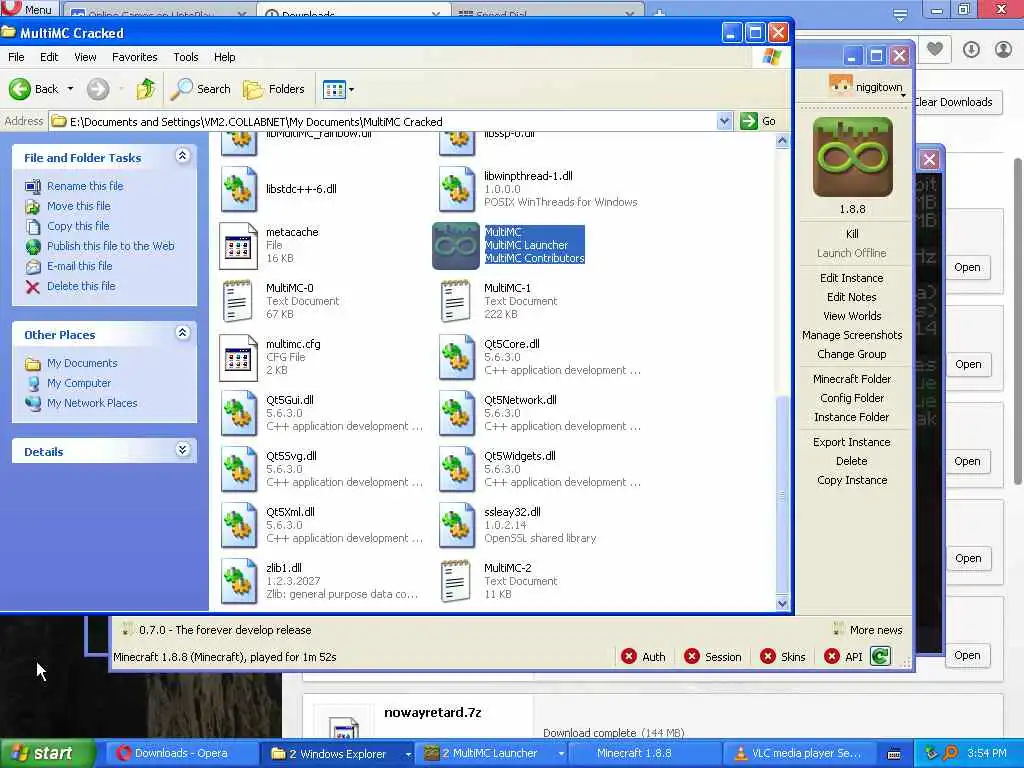Collapse the Other Places panel
Screen dimensions: 1024x768
pyautogui.click(x=182, y=333)
